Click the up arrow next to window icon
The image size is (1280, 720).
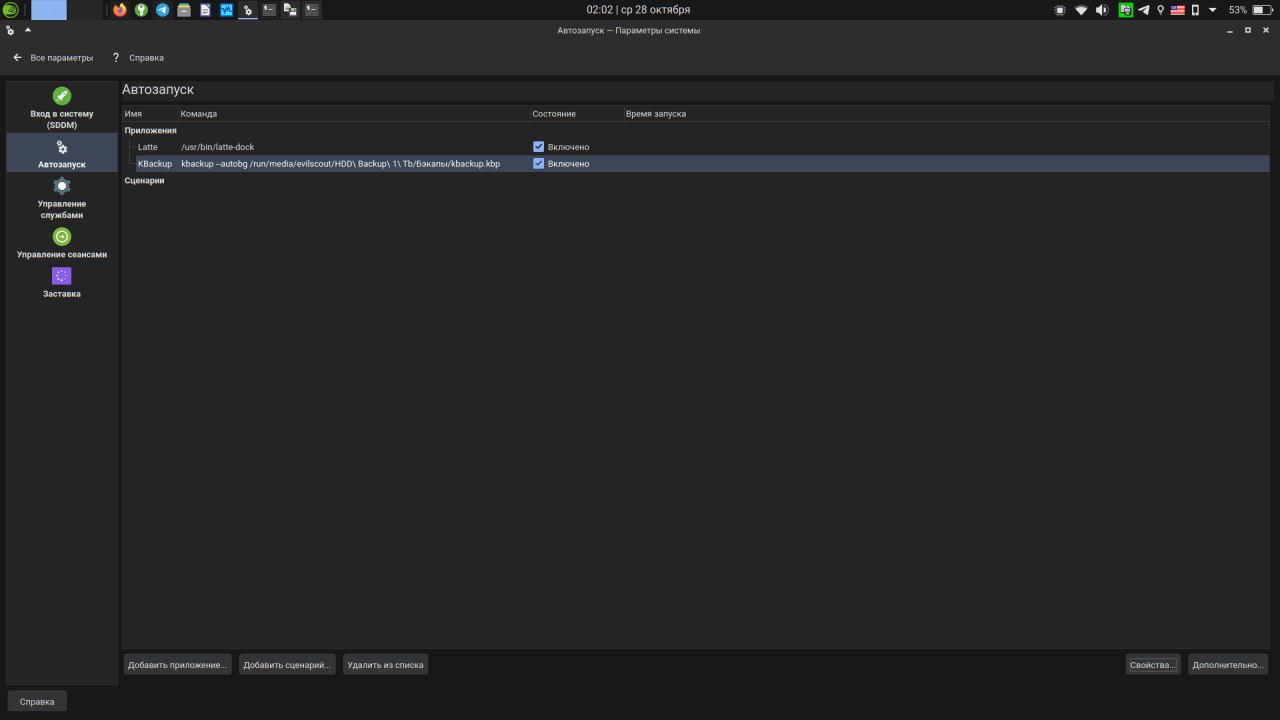[28, 30]
